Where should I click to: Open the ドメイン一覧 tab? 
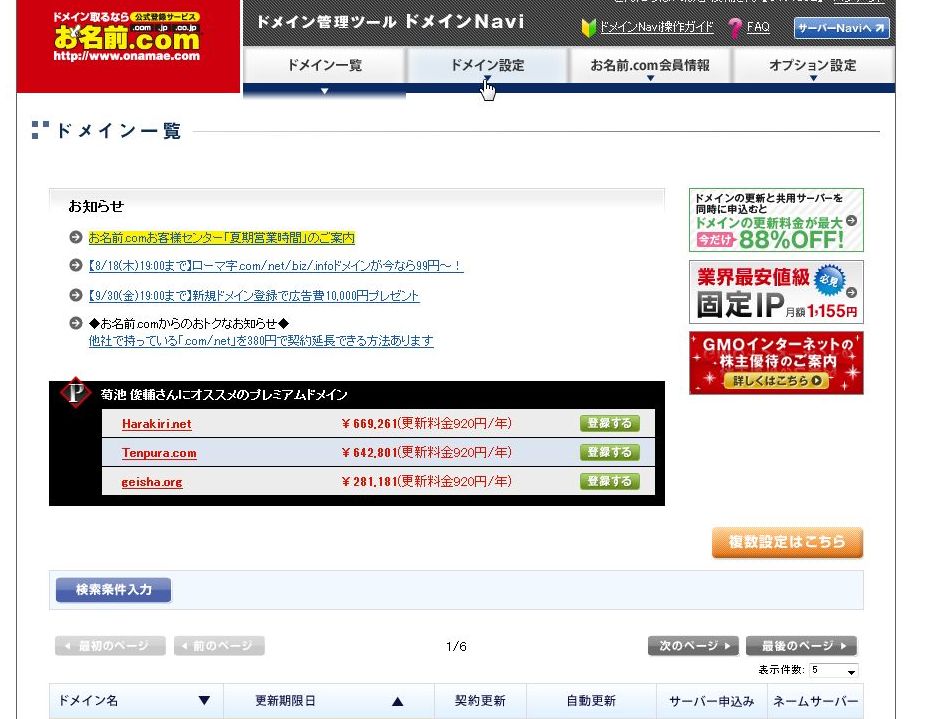click(x=324, y=65)
